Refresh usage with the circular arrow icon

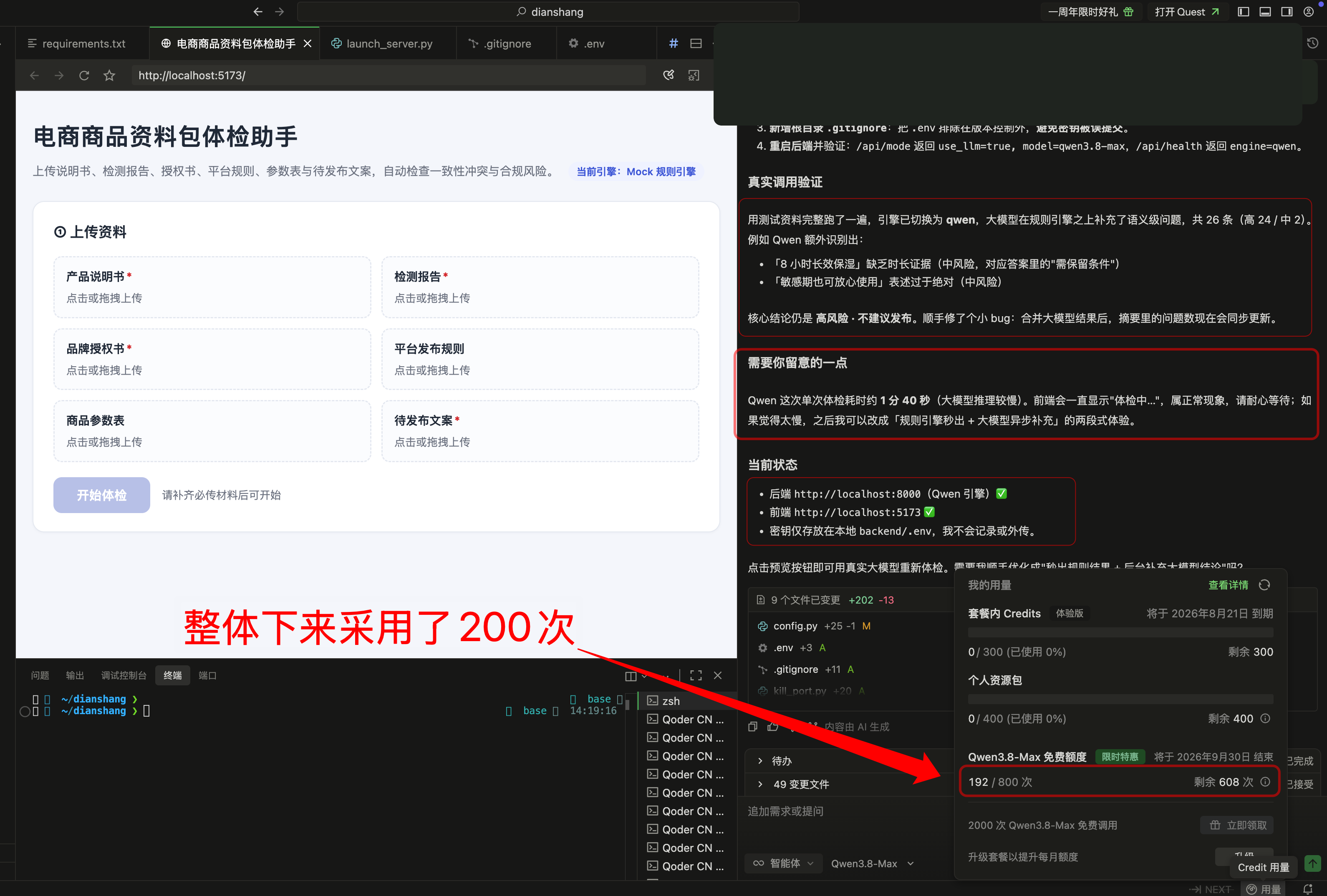[x=1264, y=585]
